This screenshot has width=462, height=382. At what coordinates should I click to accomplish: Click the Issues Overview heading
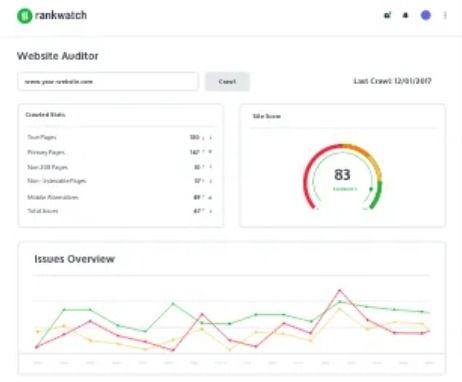[74, 259]
